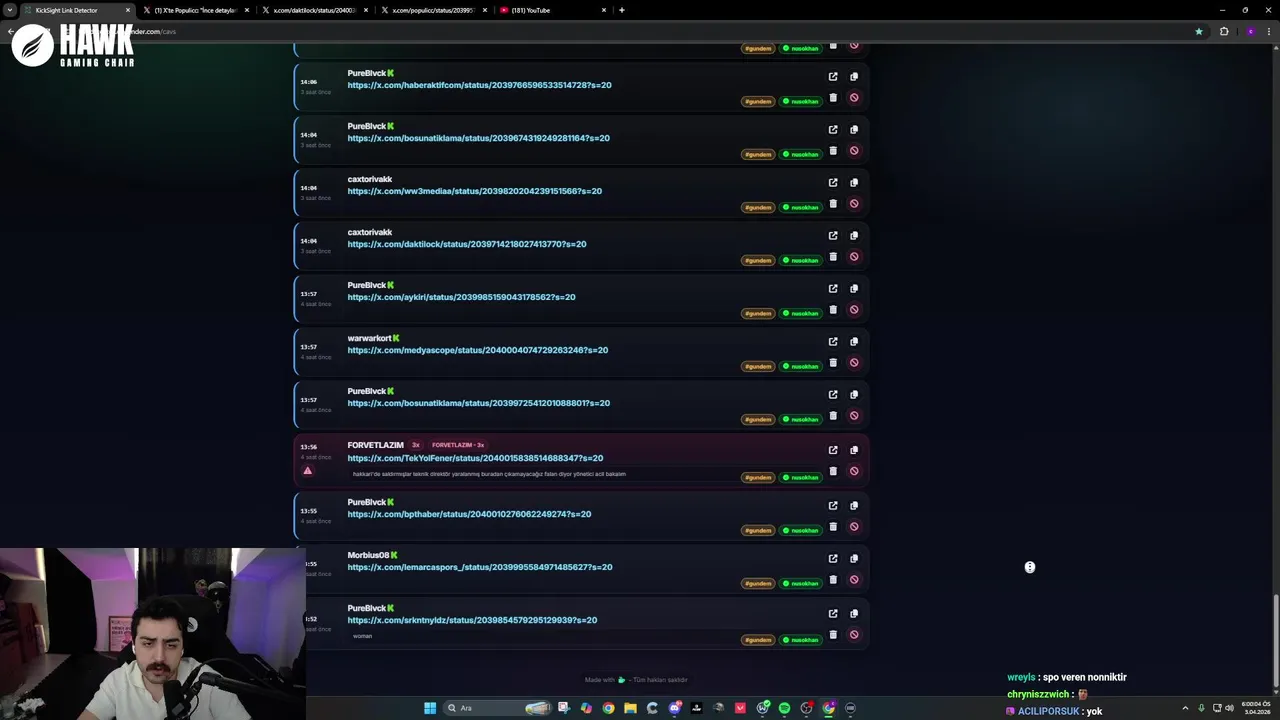The image size is (1280, 720).
Task: Open a new browser tab
Action: [x=622, y=10]
